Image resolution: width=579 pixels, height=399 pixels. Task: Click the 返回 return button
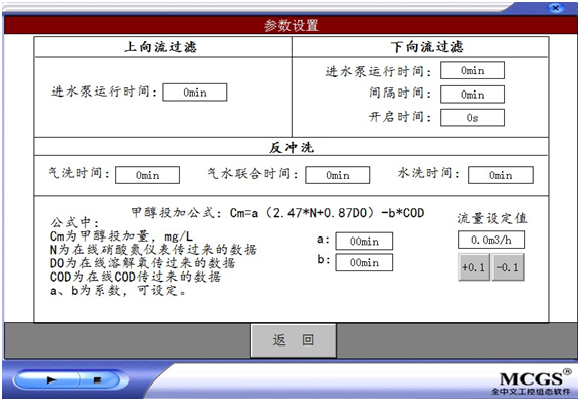294,341
